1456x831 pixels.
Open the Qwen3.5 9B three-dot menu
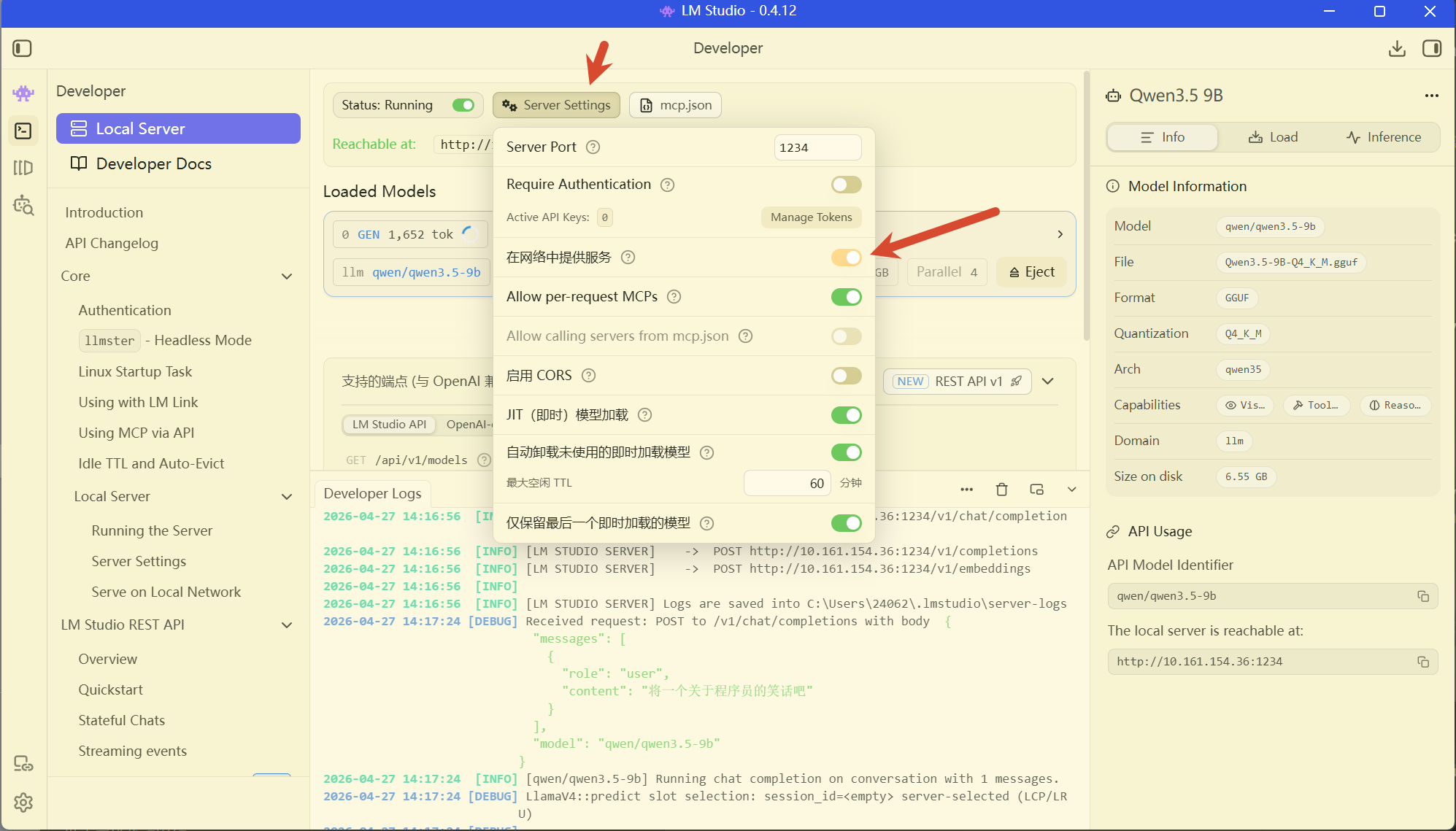[1431, 96]
